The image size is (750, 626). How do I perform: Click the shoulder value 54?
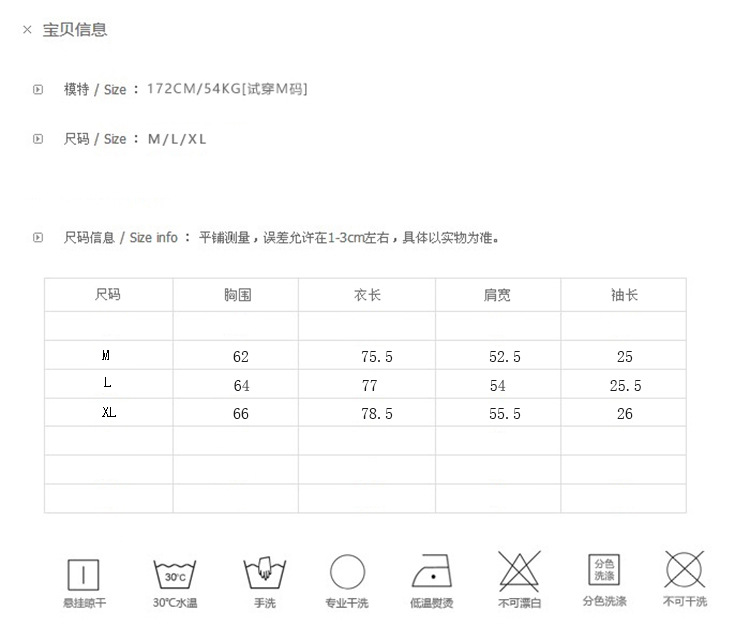tap(497, 385)
